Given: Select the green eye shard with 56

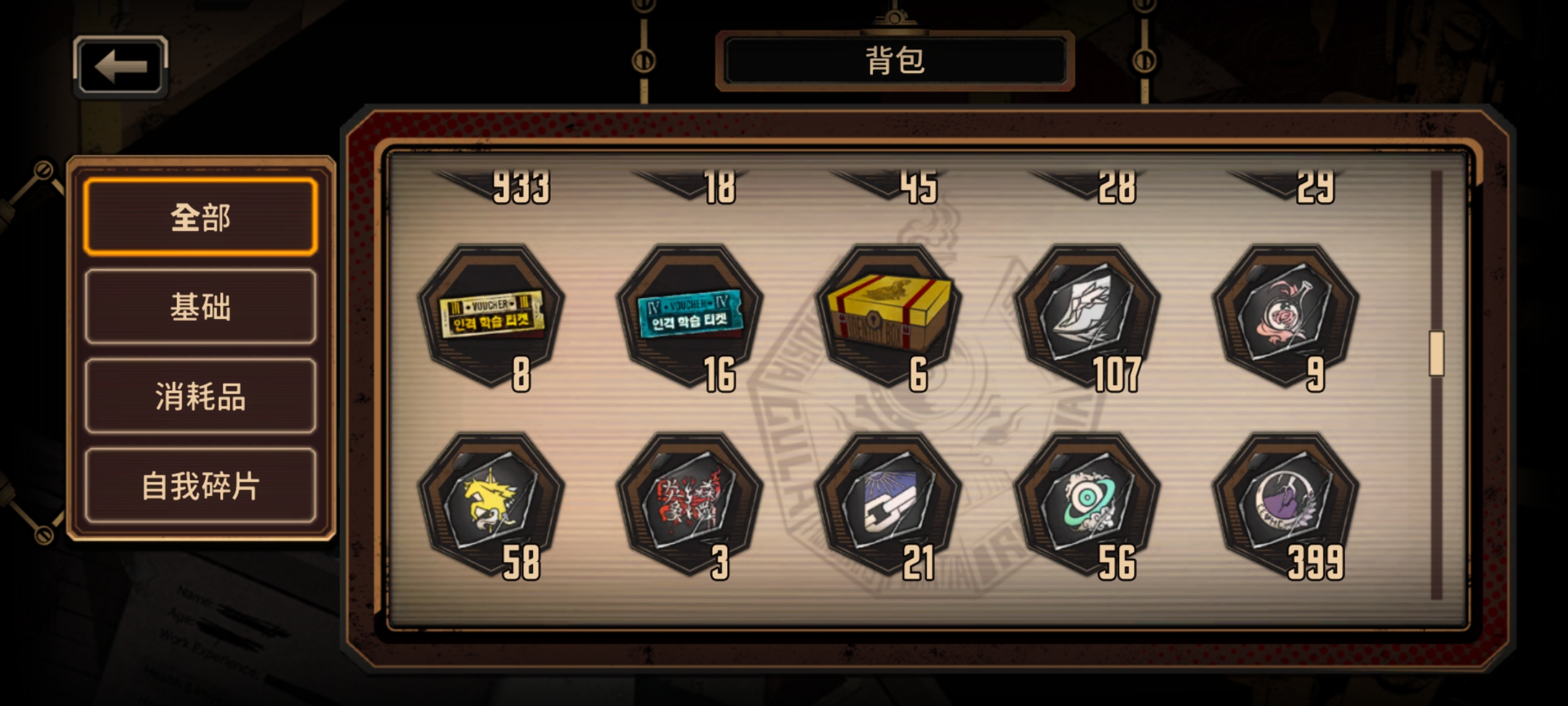Looking at the screenshot, I should [1087, 504].
